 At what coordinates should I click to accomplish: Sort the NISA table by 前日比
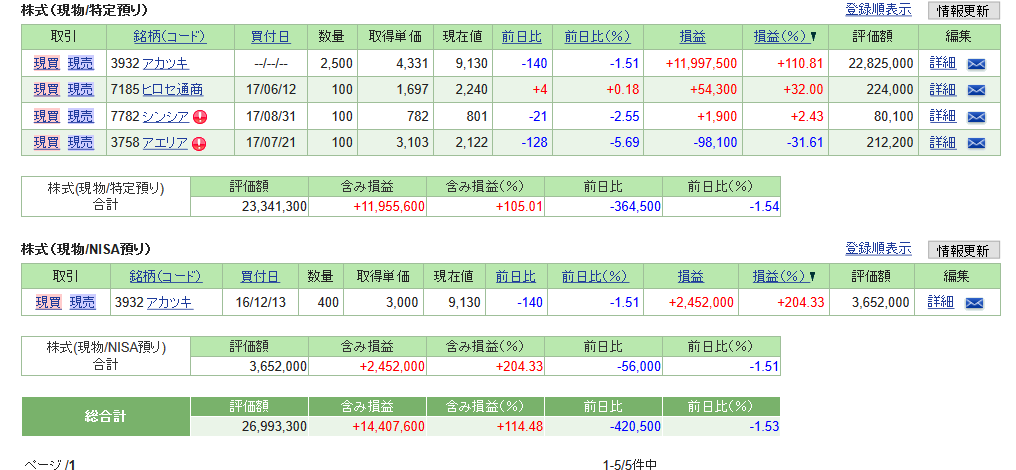516,277
